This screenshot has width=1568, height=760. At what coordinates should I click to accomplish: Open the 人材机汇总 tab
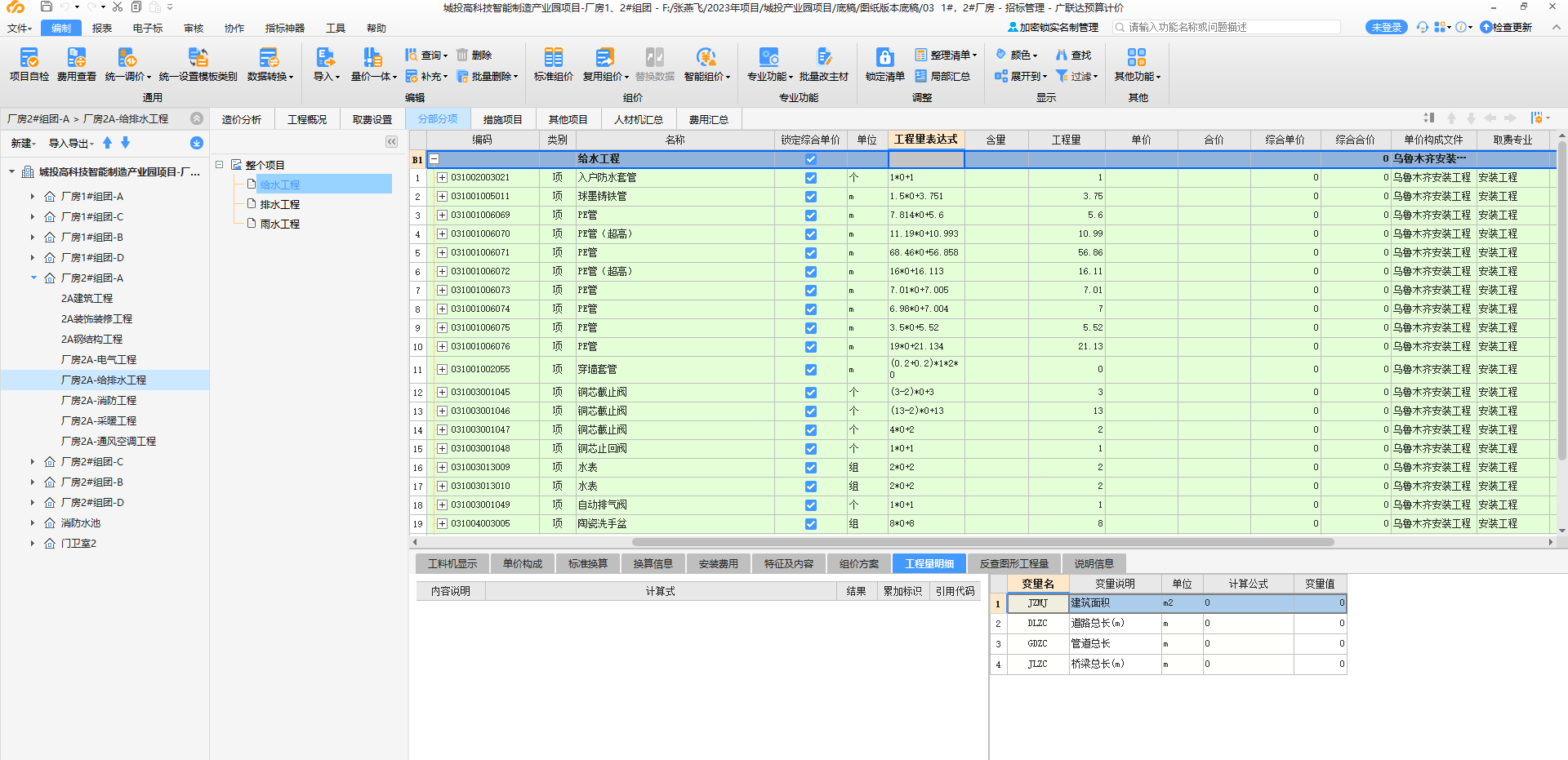[x=638, y=119]
